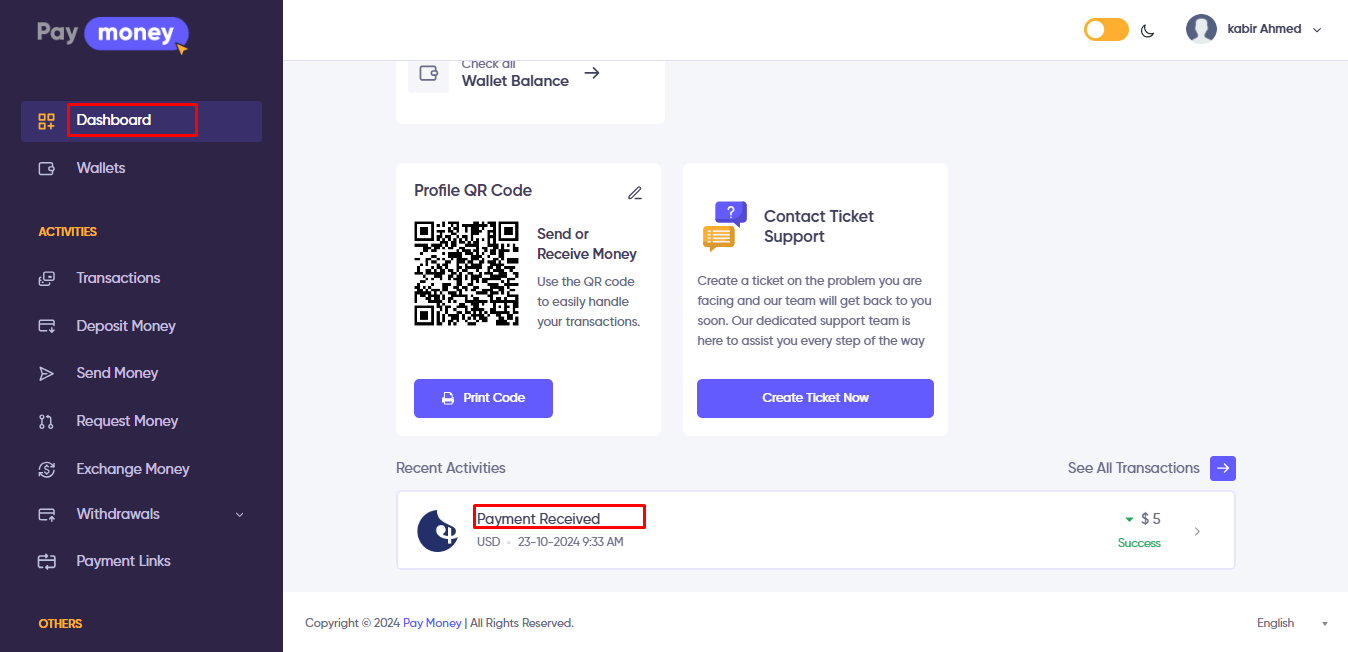
Task: Click the profile QR code image
Action: [467, 273]
